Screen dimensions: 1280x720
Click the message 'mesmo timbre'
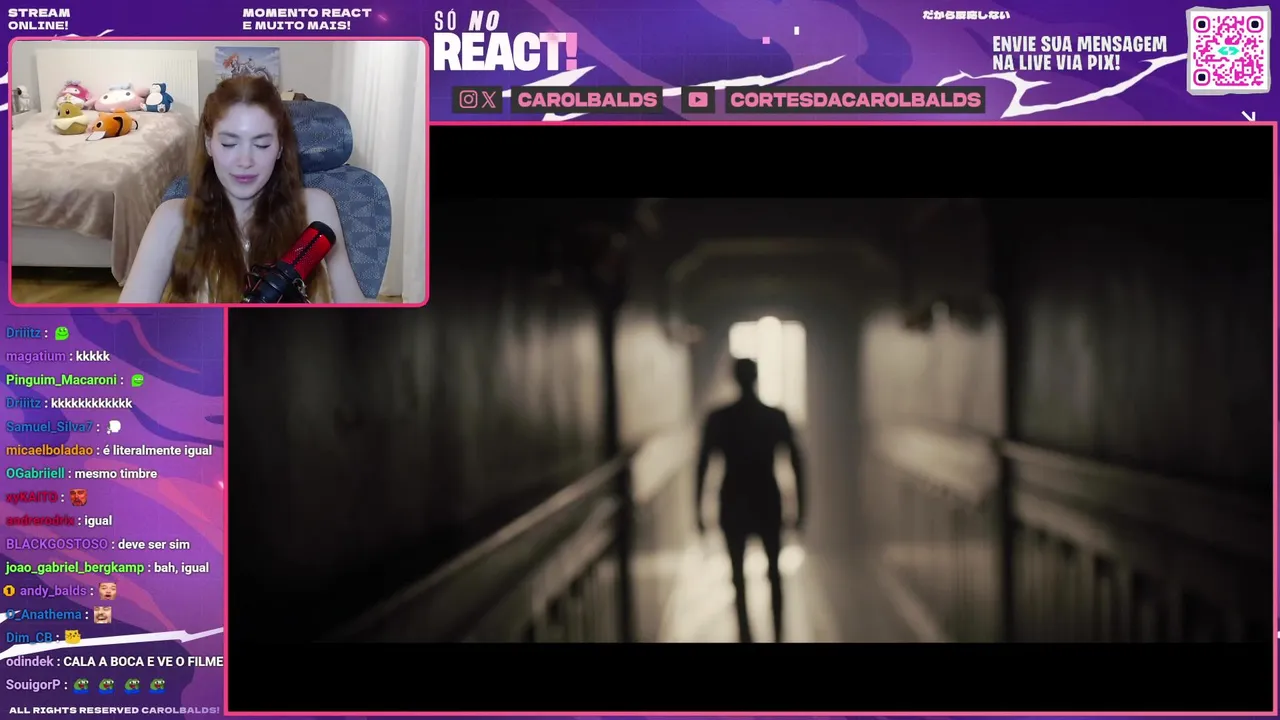[116, 473]
